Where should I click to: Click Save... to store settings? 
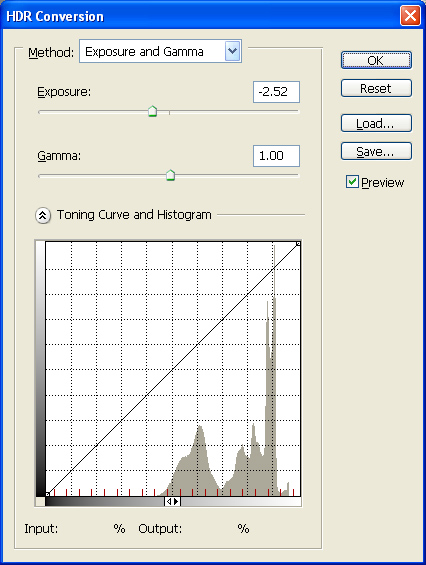(376, 151)
